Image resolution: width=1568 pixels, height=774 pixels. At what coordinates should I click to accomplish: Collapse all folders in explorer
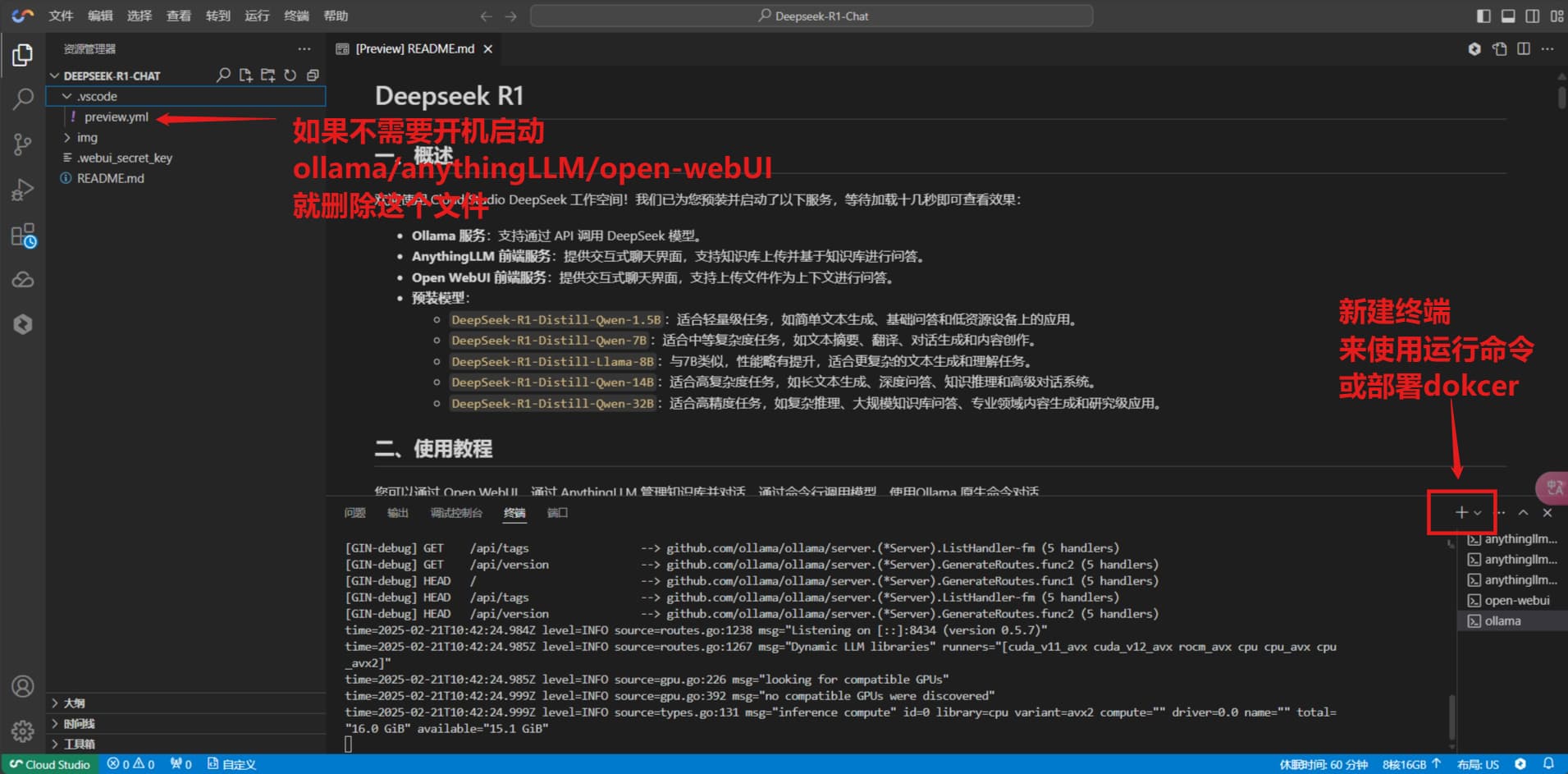pos(313,76)
